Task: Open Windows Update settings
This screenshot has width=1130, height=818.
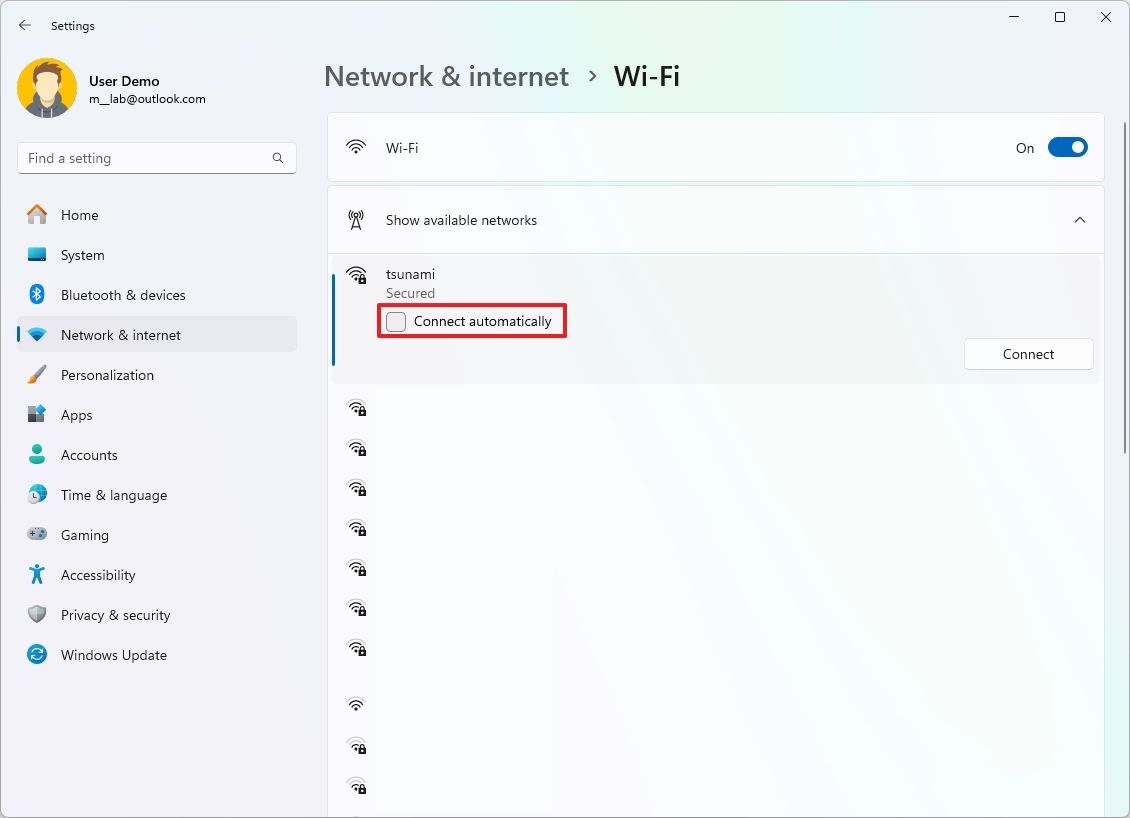Action: (x=113, y=654)
